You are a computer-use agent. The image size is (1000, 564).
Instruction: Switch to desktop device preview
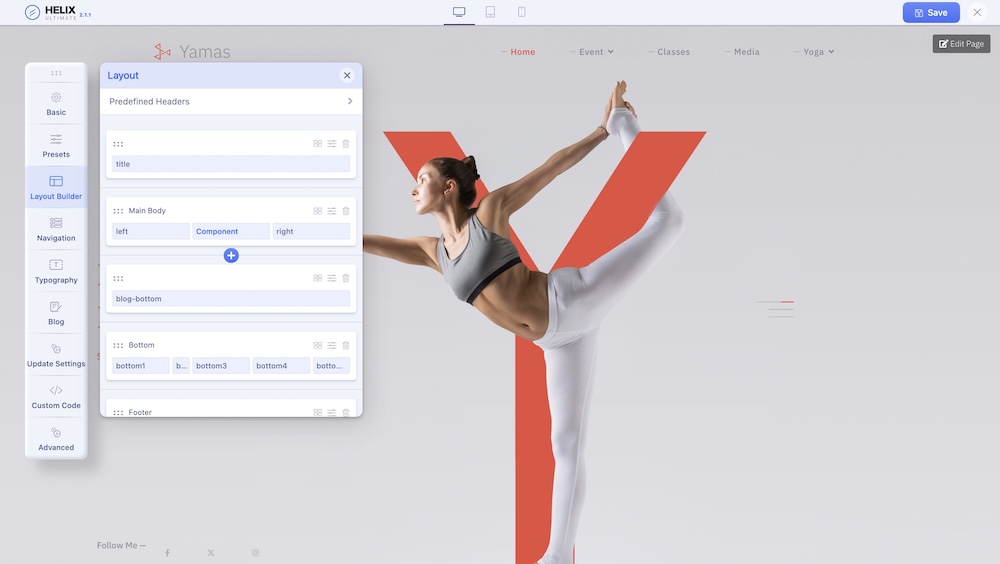(x=459, y=12)
